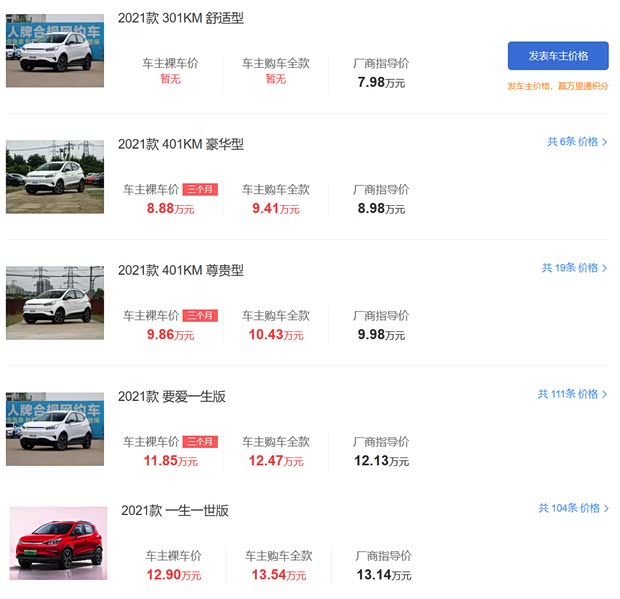This screenshot has height=599, width=620.
Task: Expand the 共111条 价格 link
Action: point(573,394)
